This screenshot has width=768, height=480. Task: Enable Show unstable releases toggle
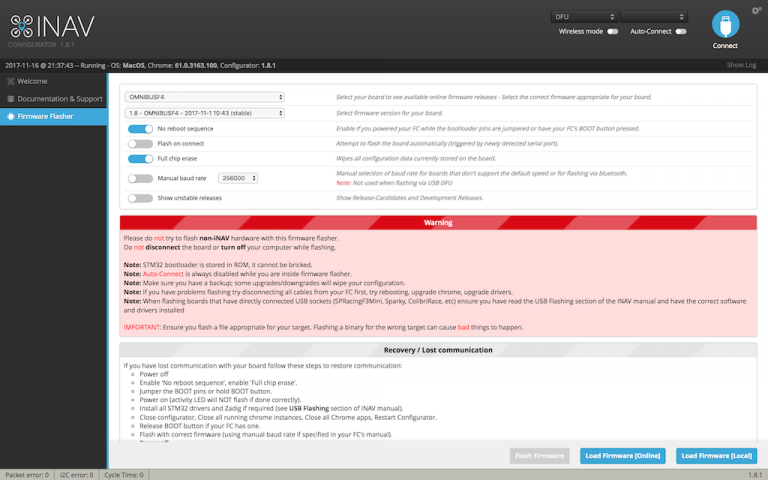pos(140,198)
